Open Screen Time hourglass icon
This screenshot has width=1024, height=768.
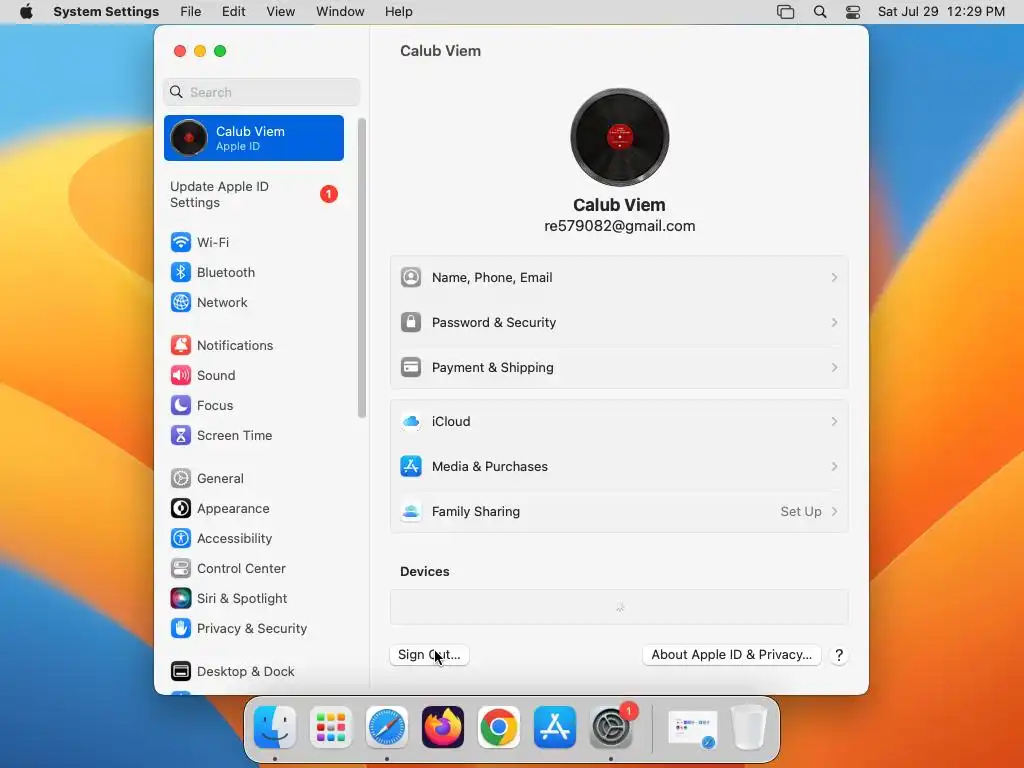click(181, 436)
